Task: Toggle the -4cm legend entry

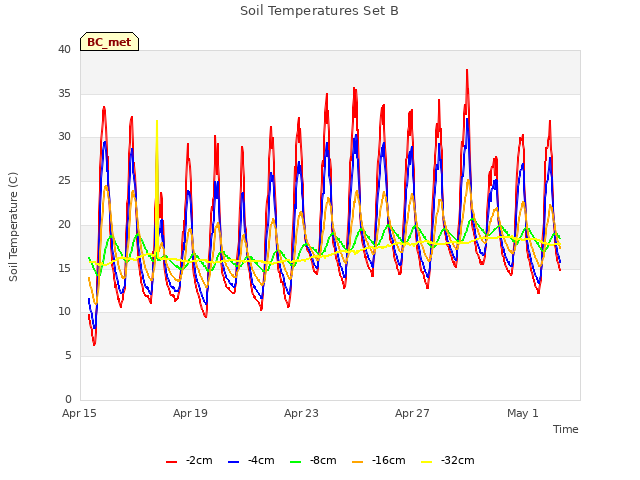Action: click(251, 460)
